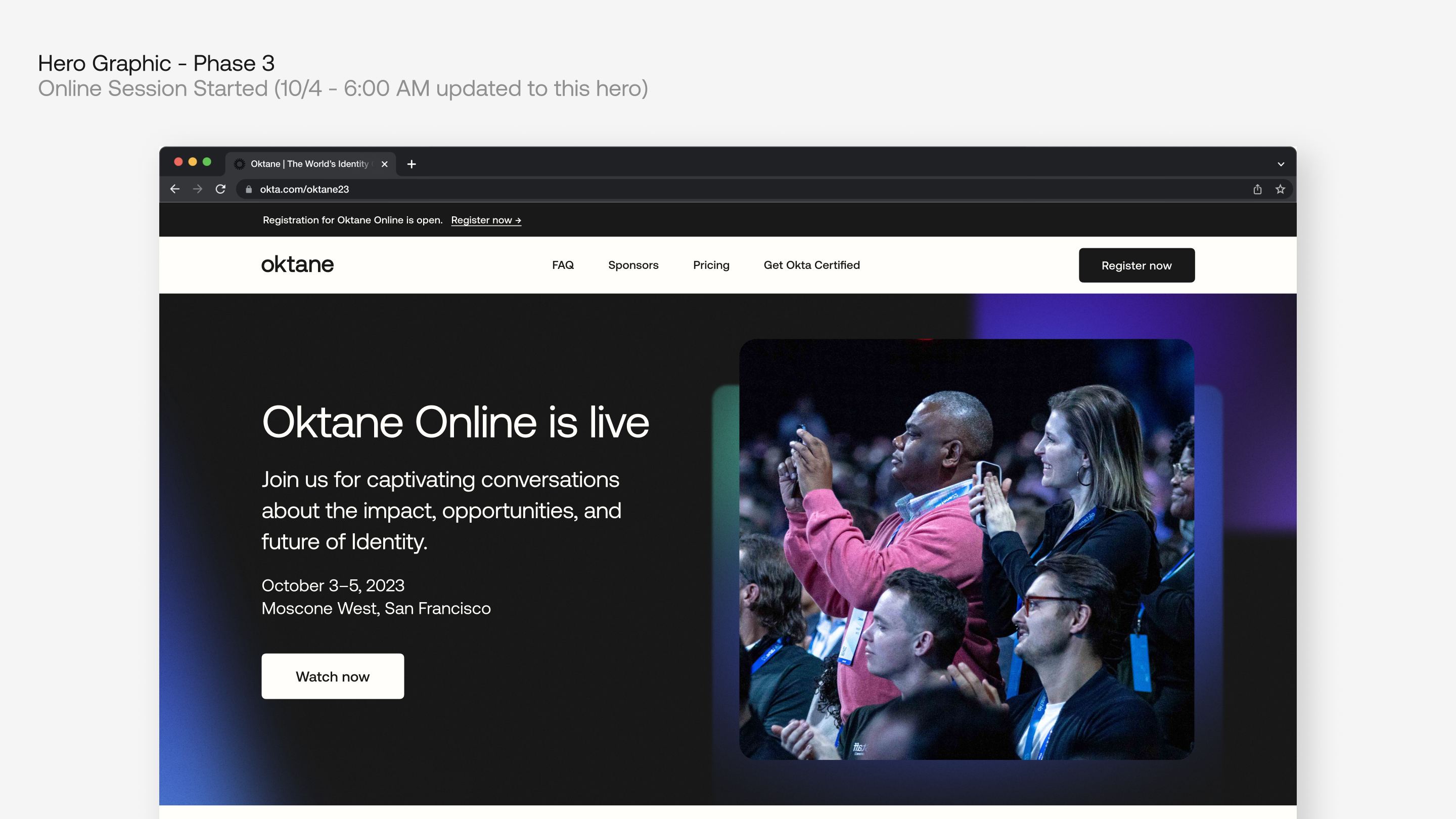1456x819 pixels.
Task: Click the browser back arrow
Action: tap(174, 189)
